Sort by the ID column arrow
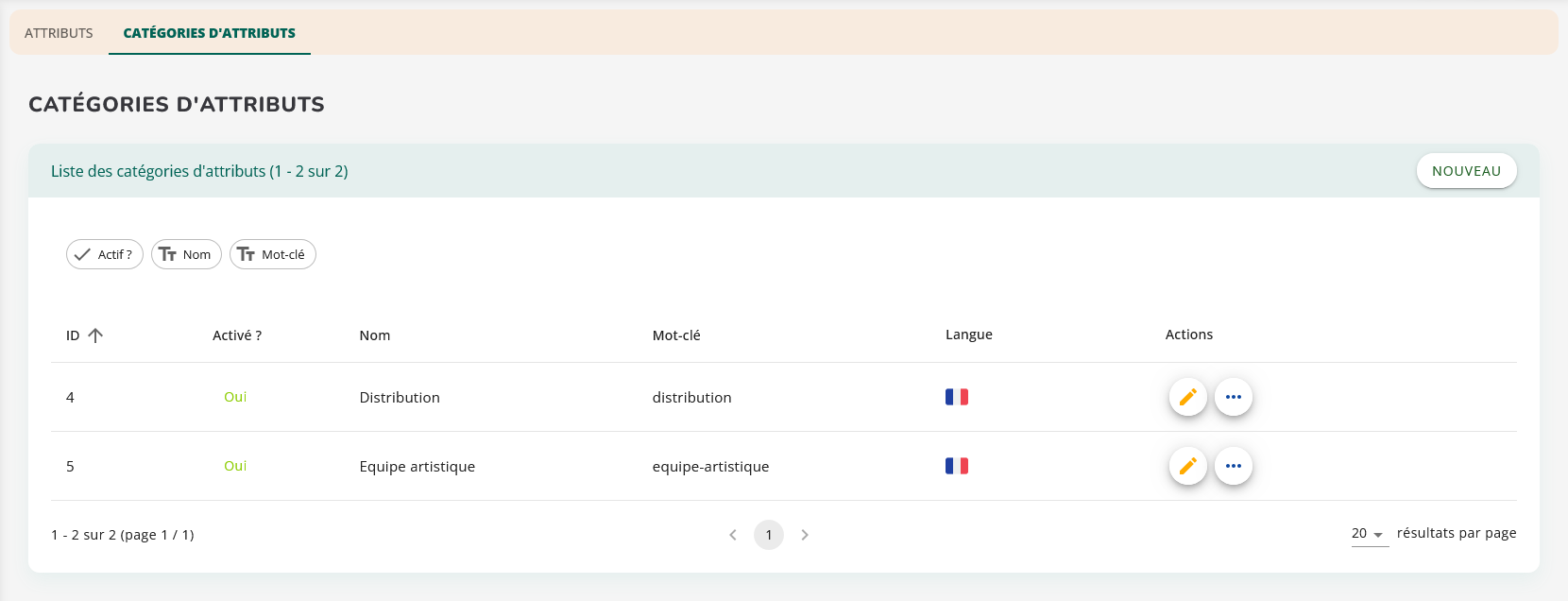1568x601 pixels. click(x=95, y=335)
